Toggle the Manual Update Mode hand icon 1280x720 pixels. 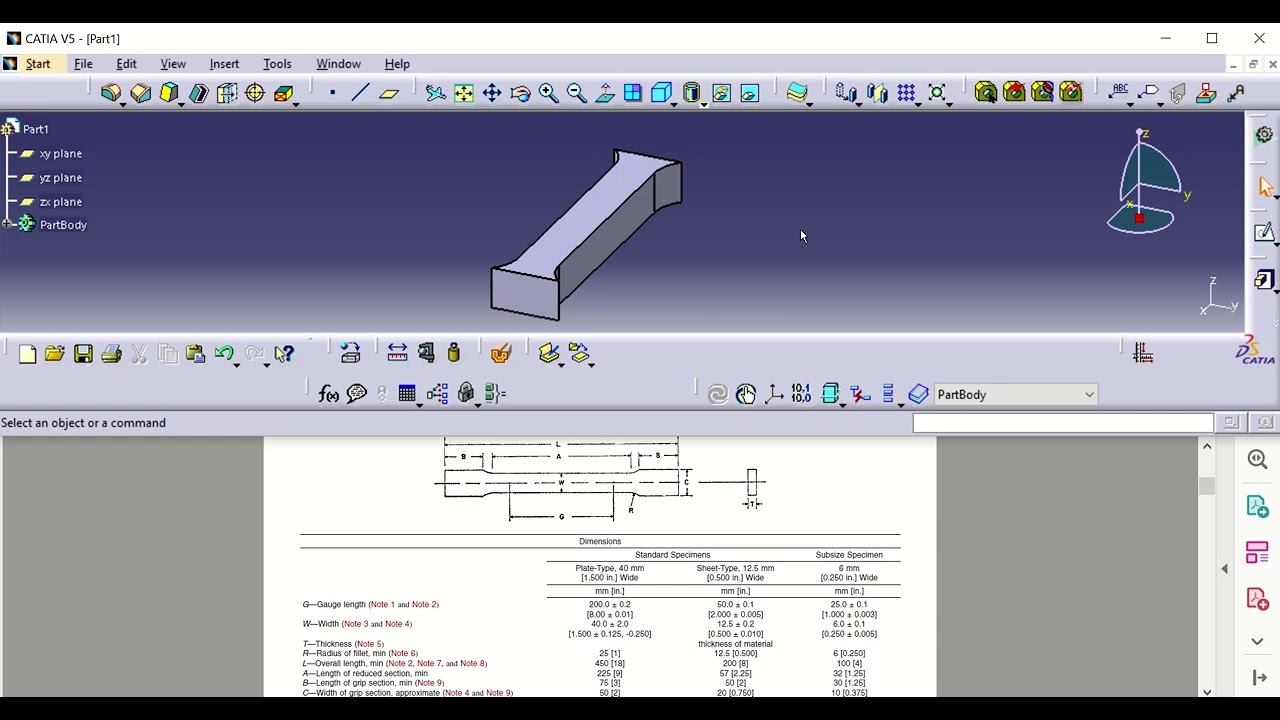coord(746,394)
